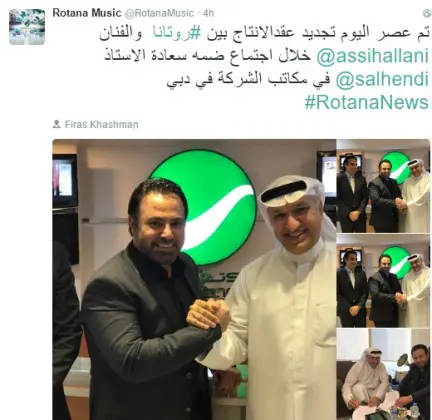Visit the @salhendi mention
The image size is (432, 420).
point(382,79)
